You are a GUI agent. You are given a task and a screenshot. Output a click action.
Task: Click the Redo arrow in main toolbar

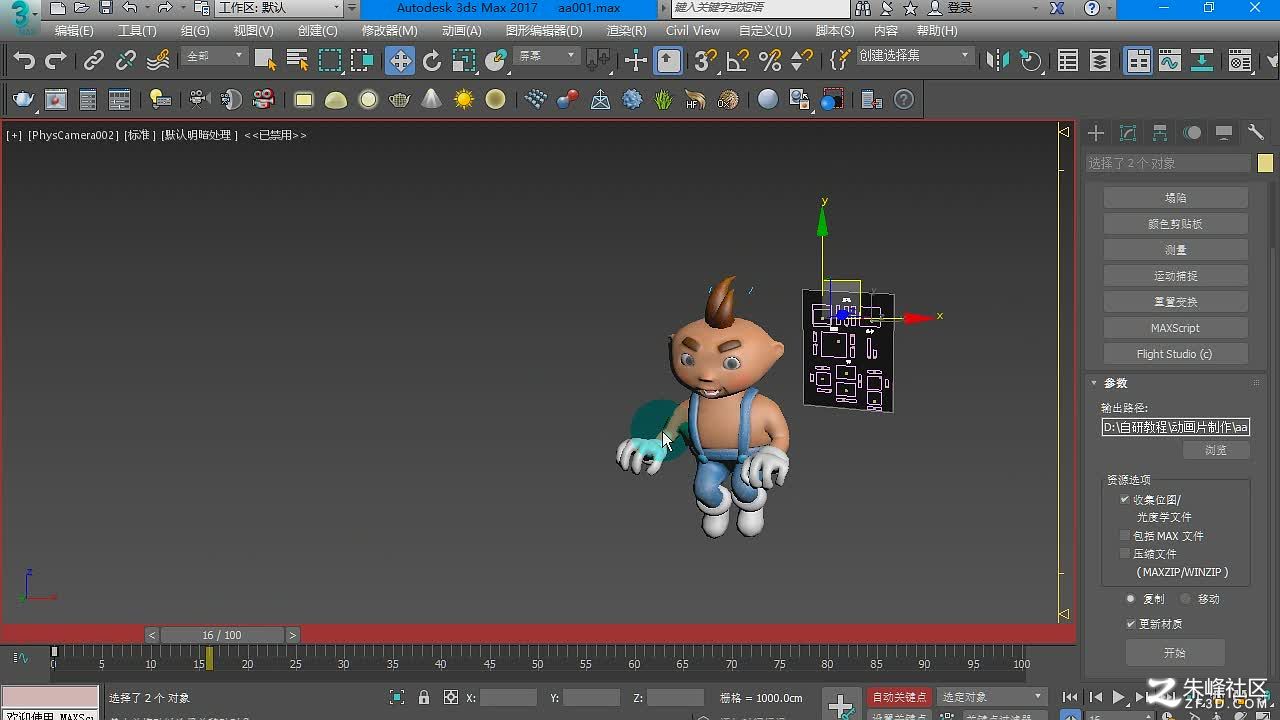(x=55, y=61)
